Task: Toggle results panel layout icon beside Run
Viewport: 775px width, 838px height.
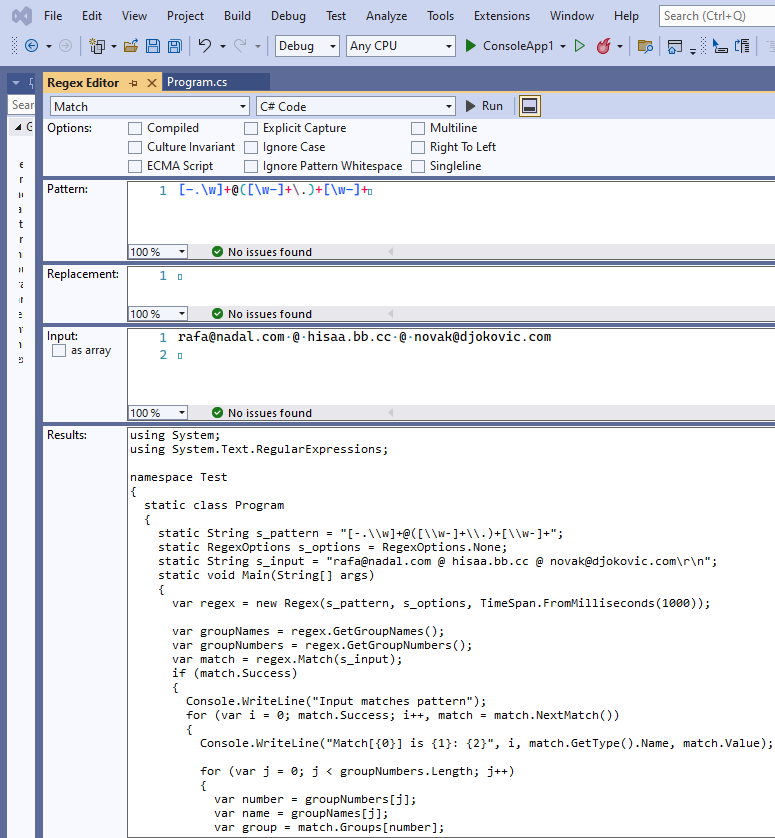Action: [530, 106]
